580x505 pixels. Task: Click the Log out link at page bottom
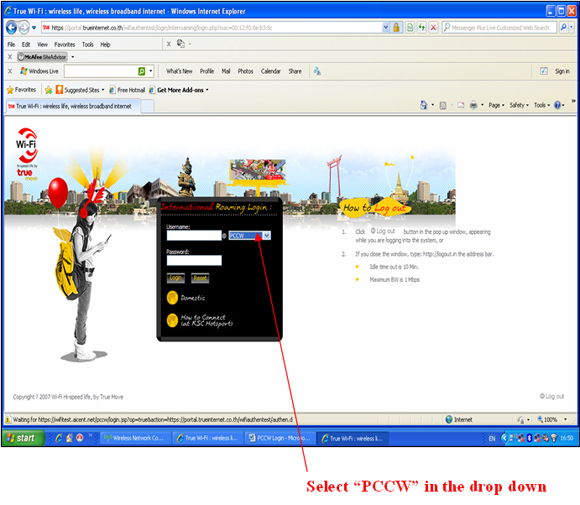coord(552,396)
